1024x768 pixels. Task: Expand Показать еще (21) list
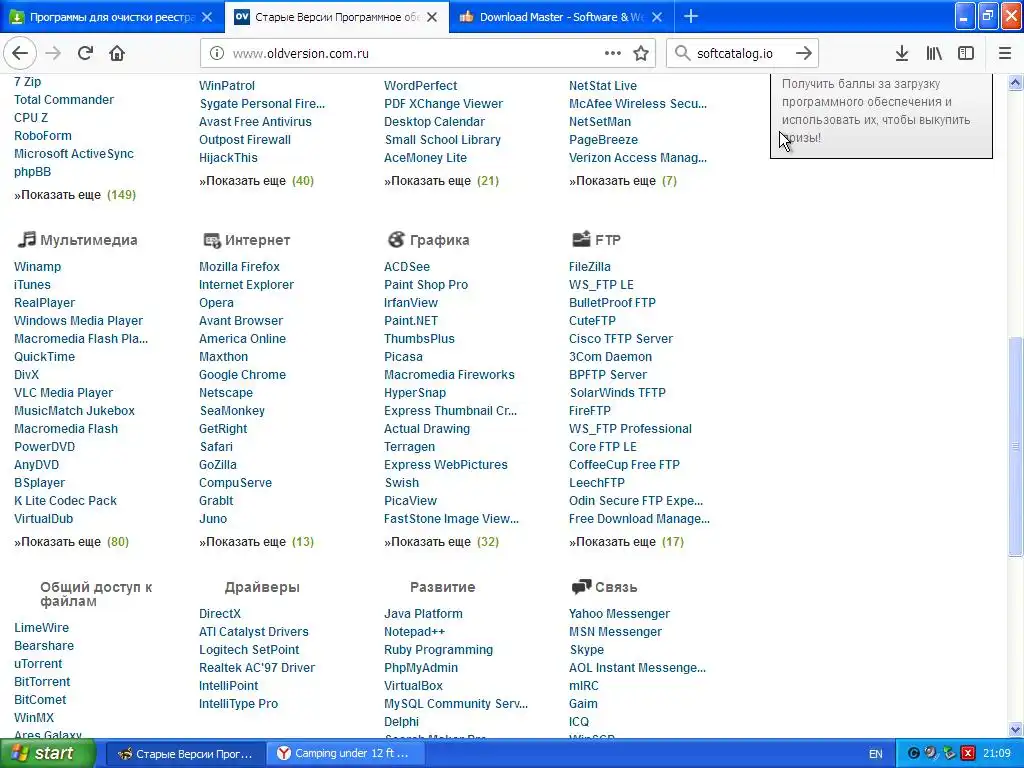[441, 181]
